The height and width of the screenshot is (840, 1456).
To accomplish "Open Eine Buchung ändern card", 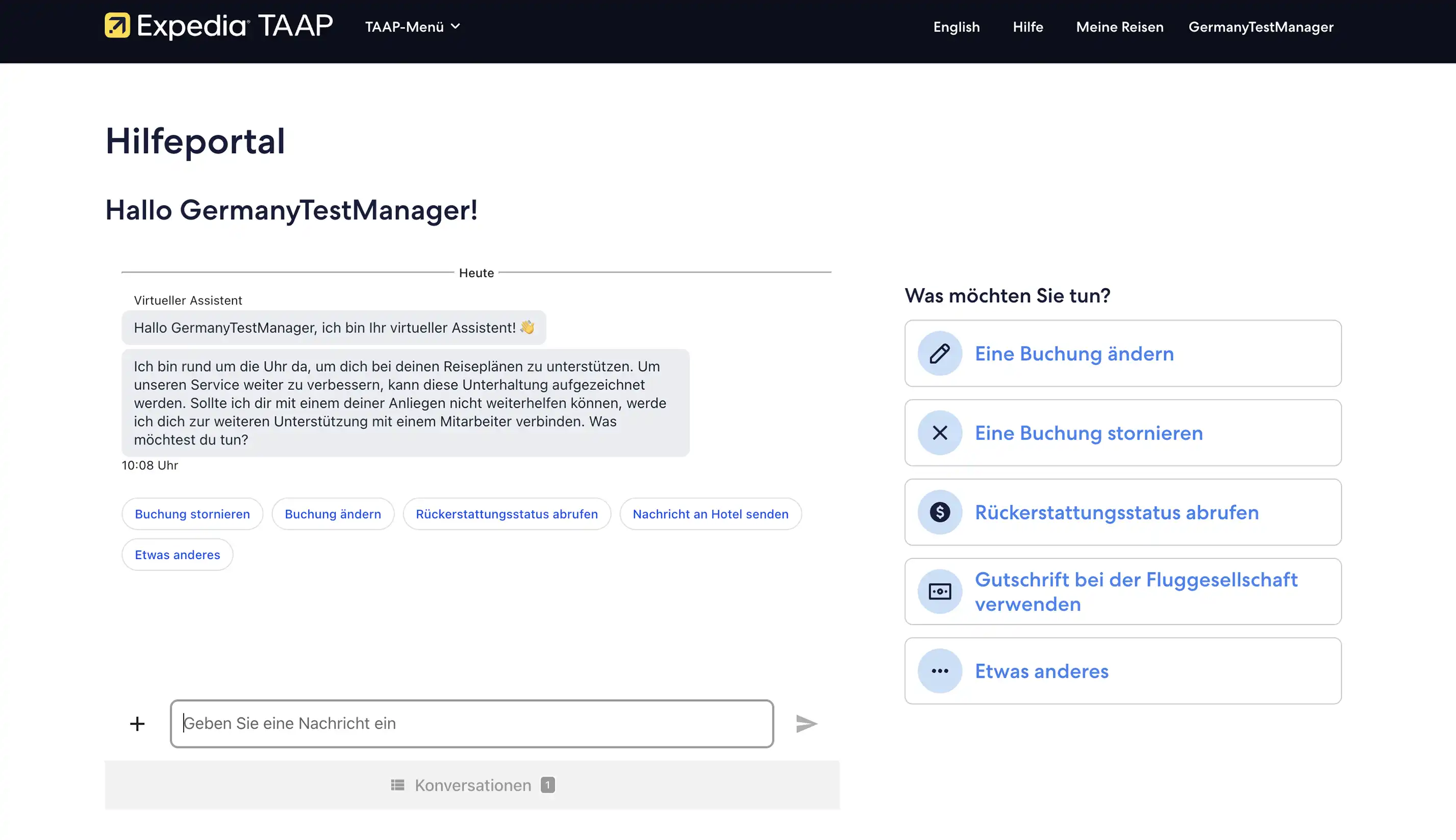I will (1123, 353).
